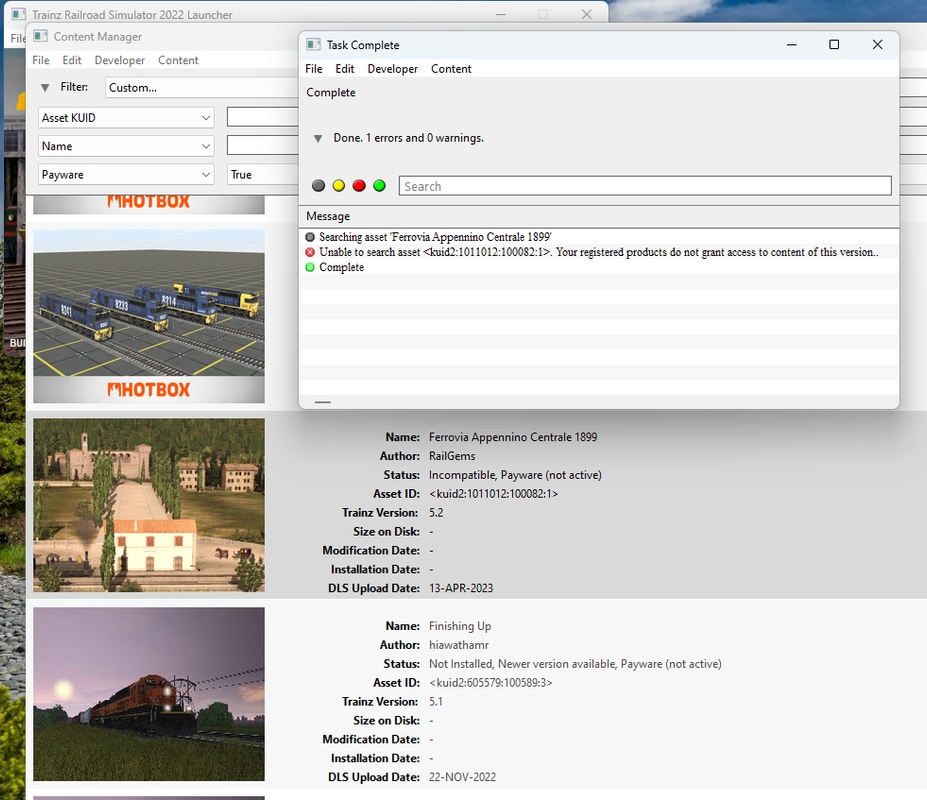Screen dimensions: 927x800
Task: Toggle the yellow warnings filter dot
Action: tap(339, 186)
